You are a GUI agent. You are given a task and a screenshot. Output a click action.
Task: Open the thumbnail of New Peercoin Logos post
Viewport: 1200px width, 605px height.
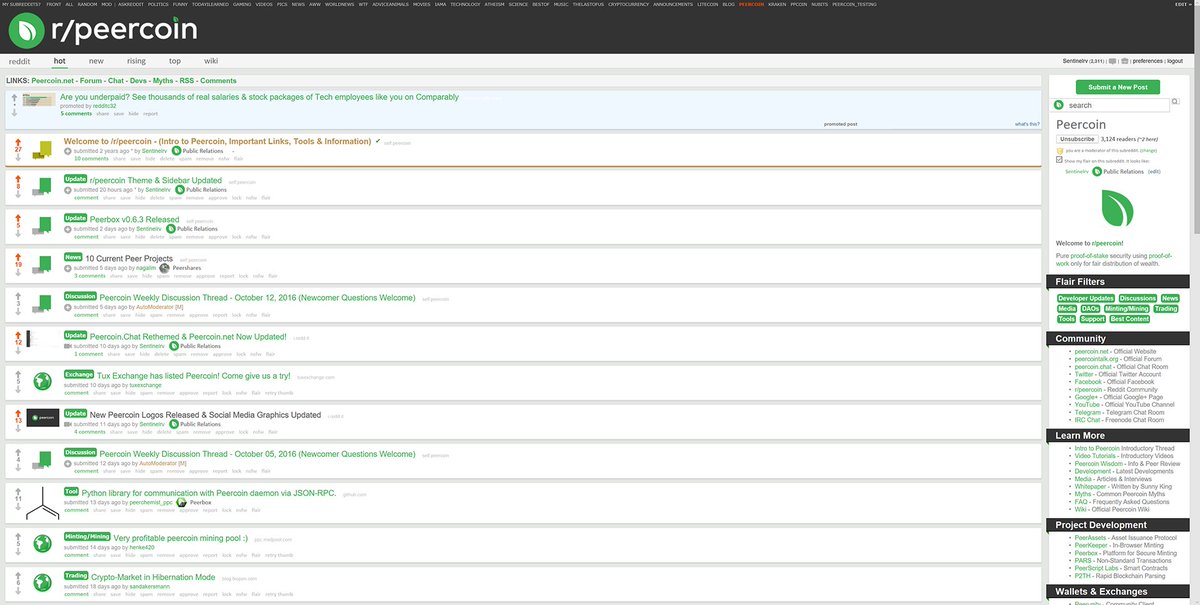[43, 419]
